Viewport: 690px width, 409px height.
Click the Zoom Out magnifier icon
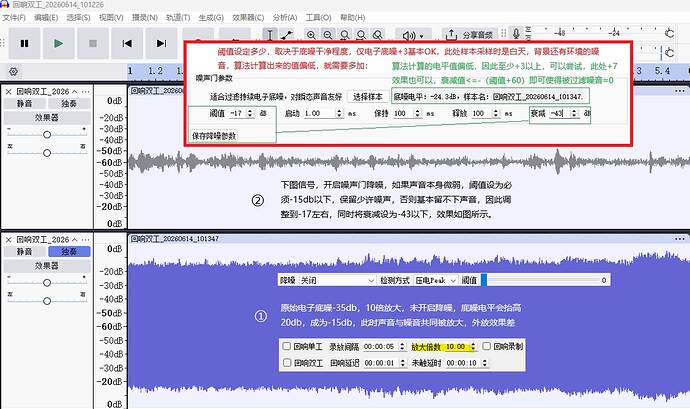pos(328,35)
